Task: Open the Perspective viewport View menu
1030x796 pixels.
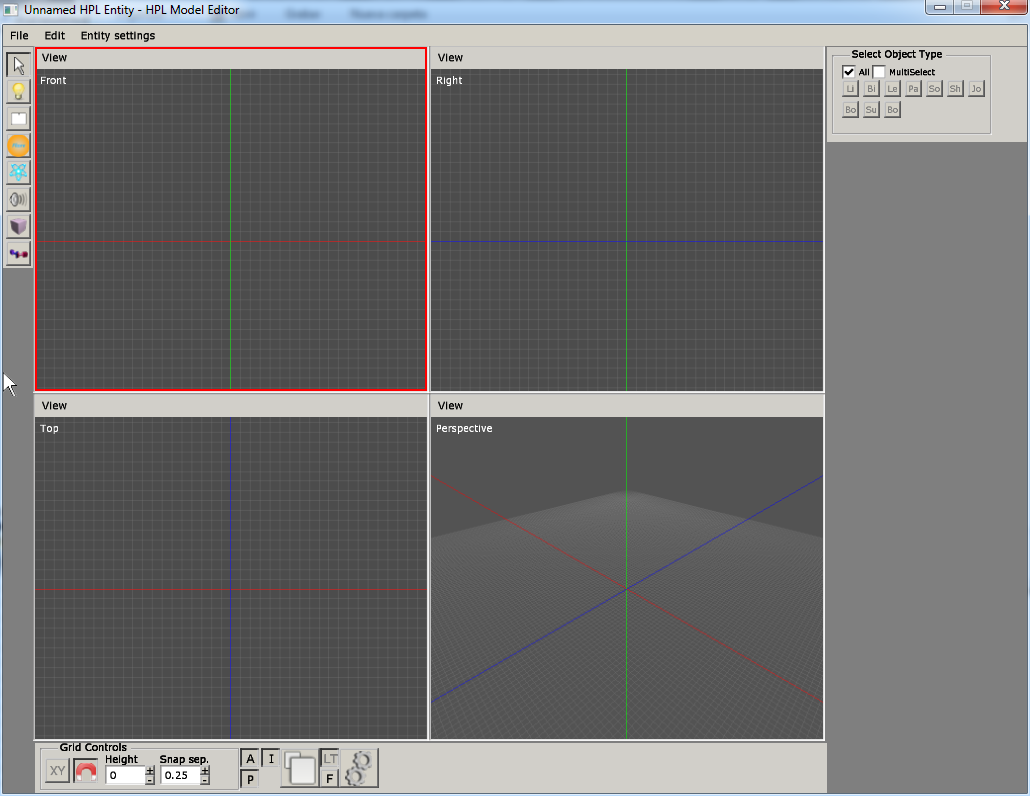Action: 450,406
